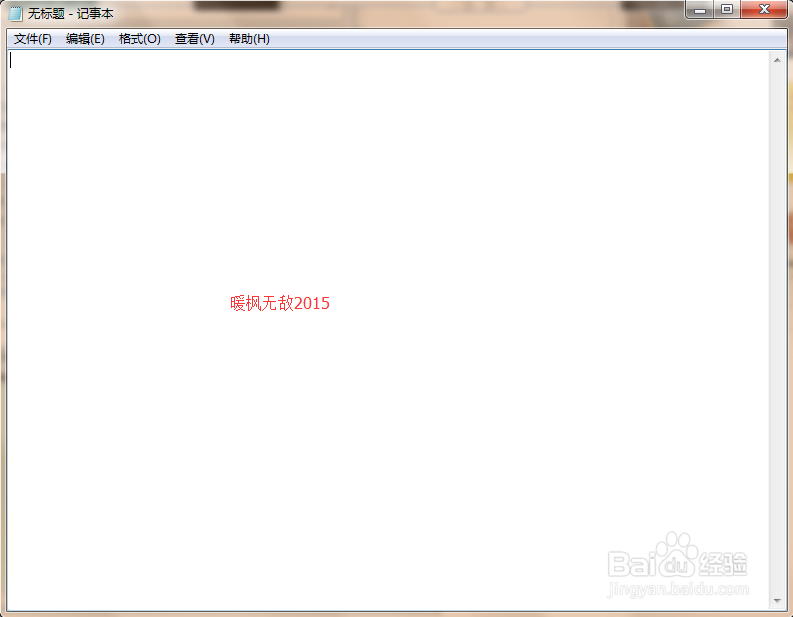
Task: Open the 帮助(H) menu
Action: pos(249,39)
